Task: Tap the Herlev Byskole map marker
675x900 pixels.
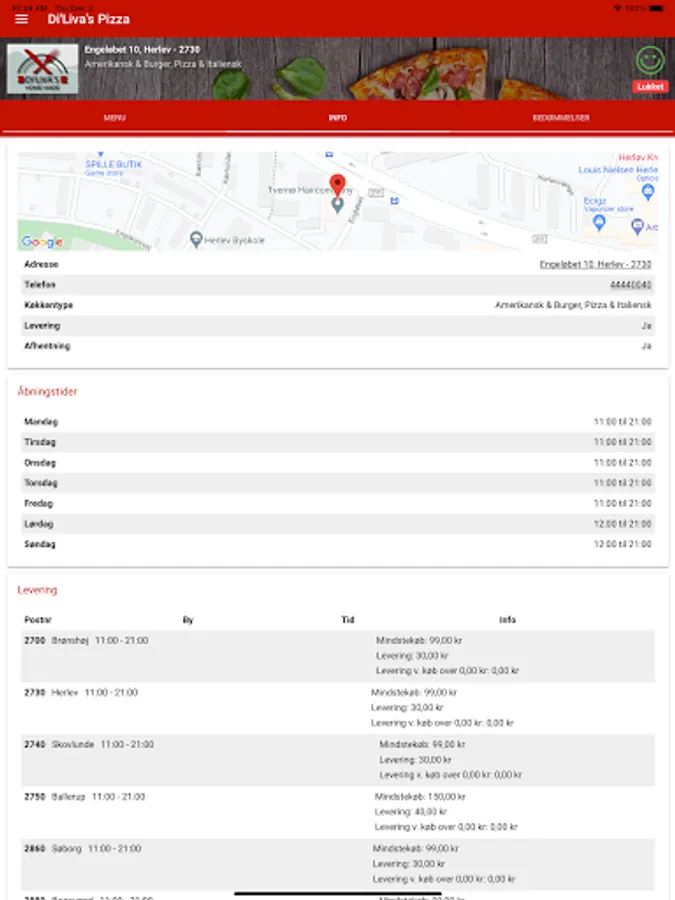Action: (x=196, y=239)
